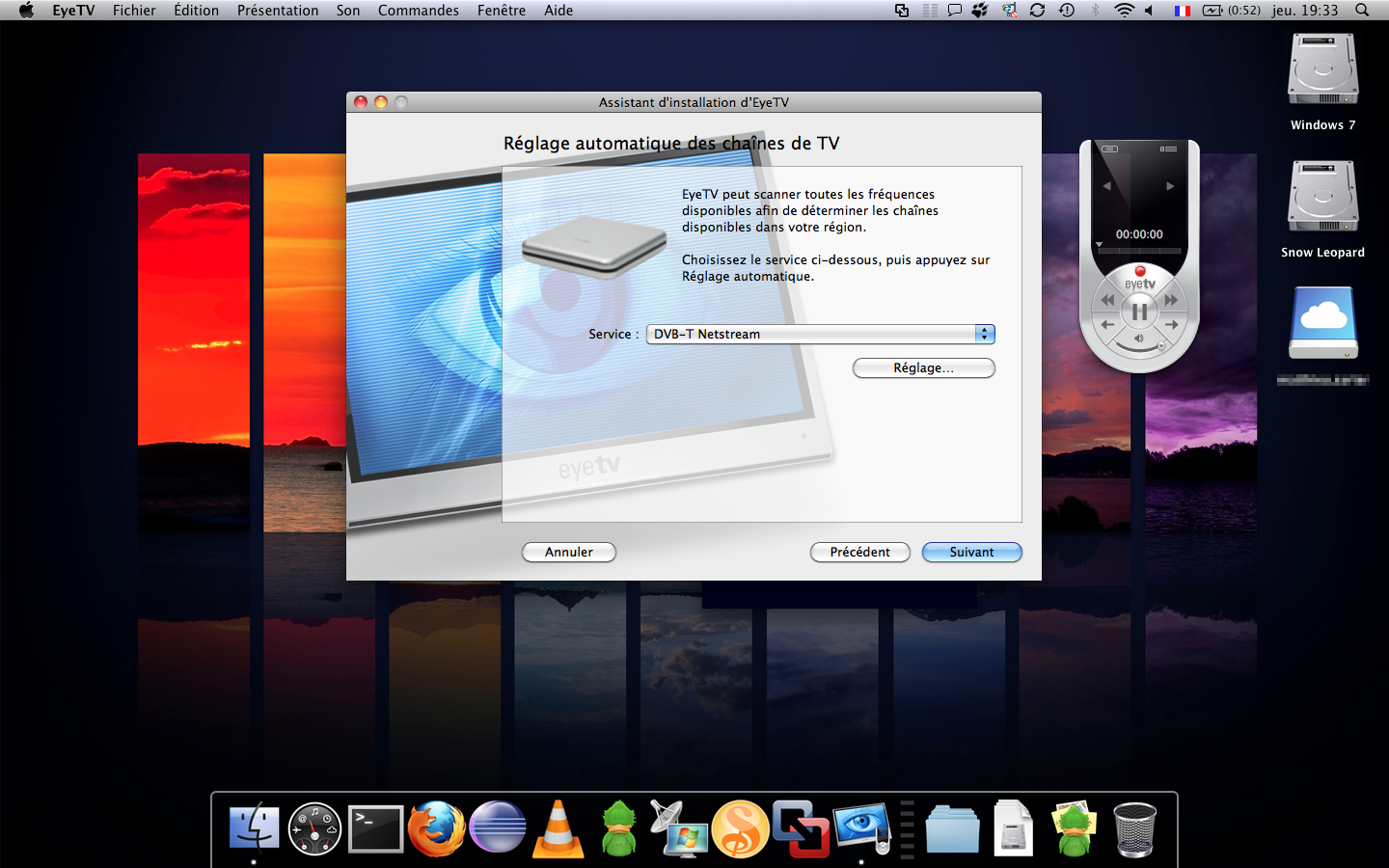Toggle the window view icon on remote top-left
Image resolution: width=1389 pixels, height=868 pixels.
[1109, 149]
